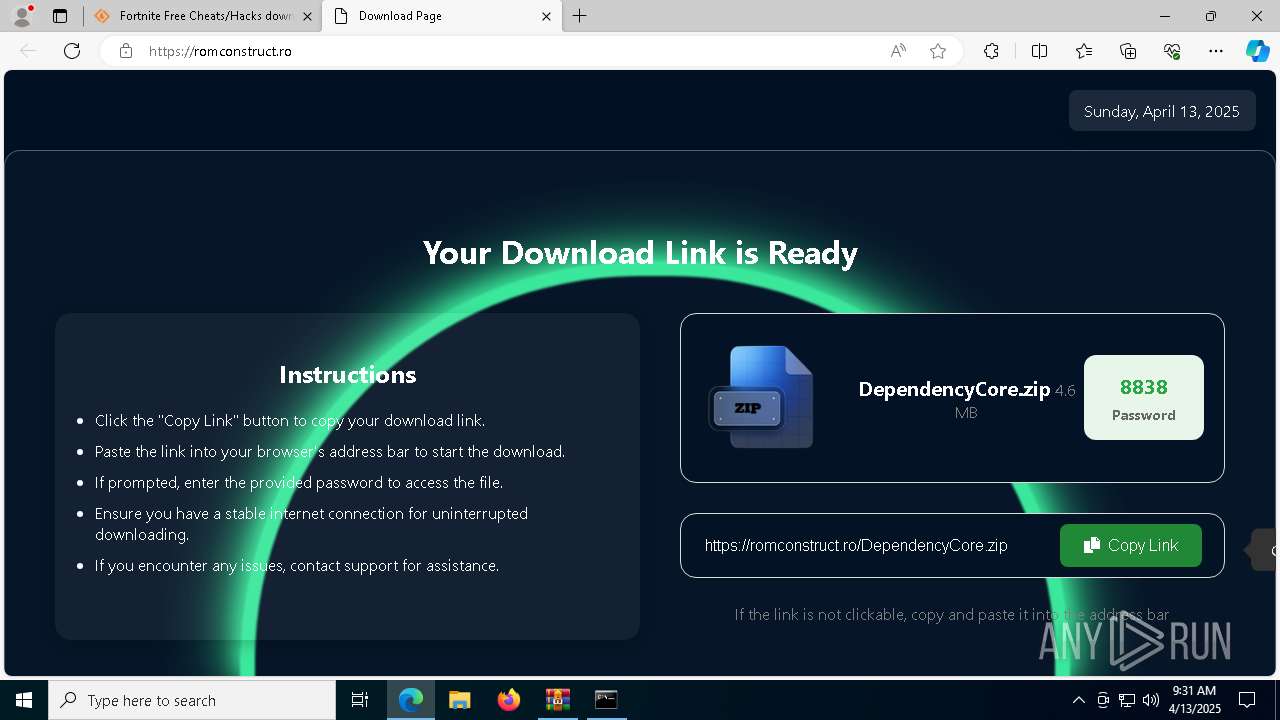Open WinRAR from taskbar

tap(557, 700)
